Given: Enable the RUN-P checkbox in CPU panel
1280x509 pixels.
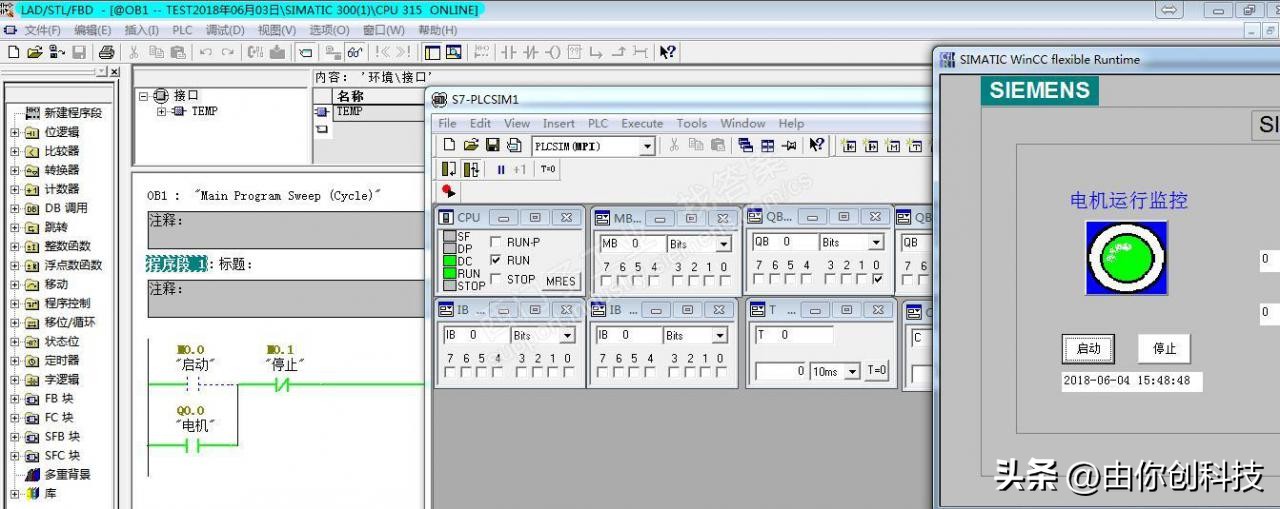Looking at the screenshot, I should coord(496,242).
